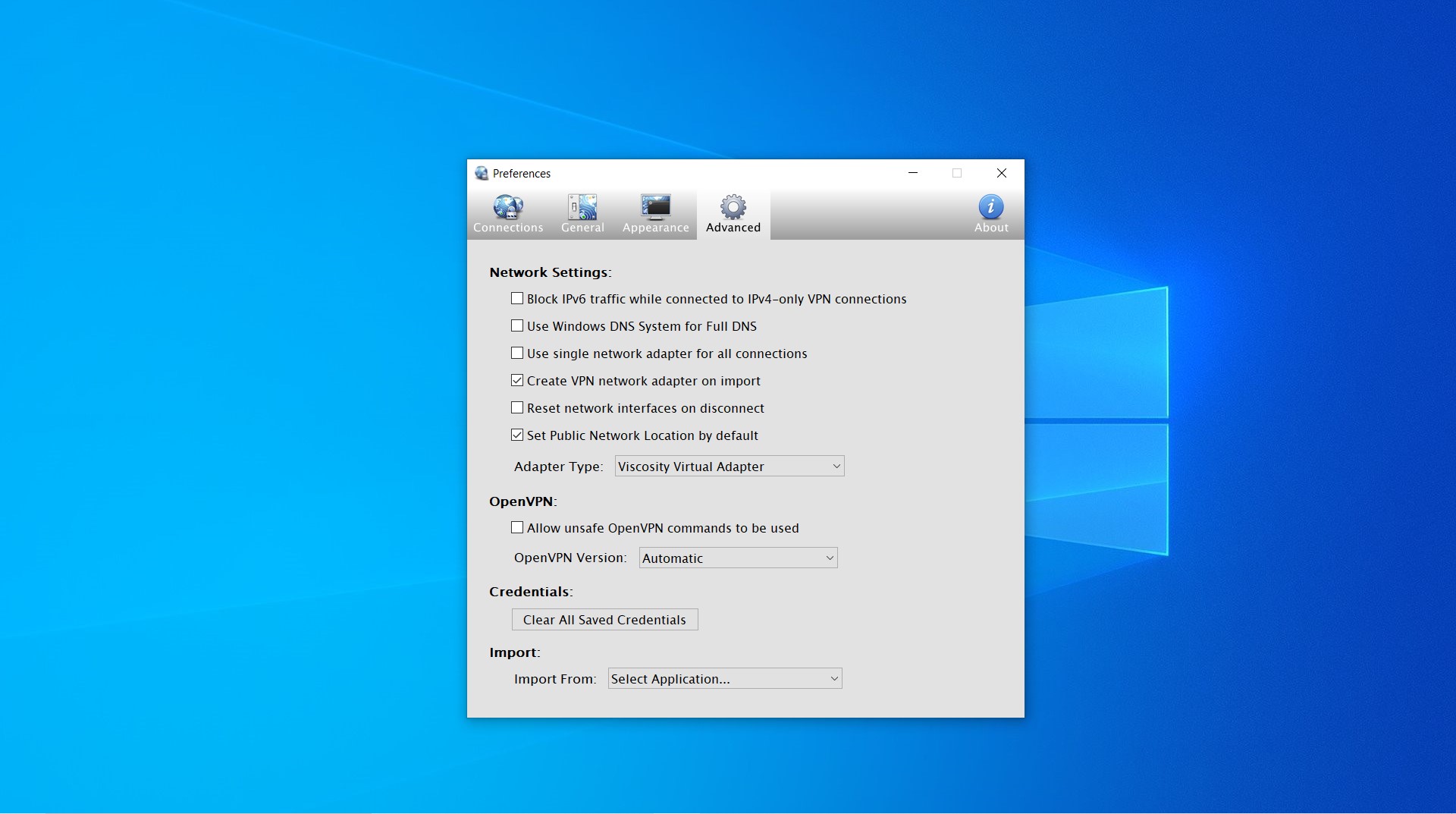Uncheck Create VPN network adapter on import

(x=517, y=381)
